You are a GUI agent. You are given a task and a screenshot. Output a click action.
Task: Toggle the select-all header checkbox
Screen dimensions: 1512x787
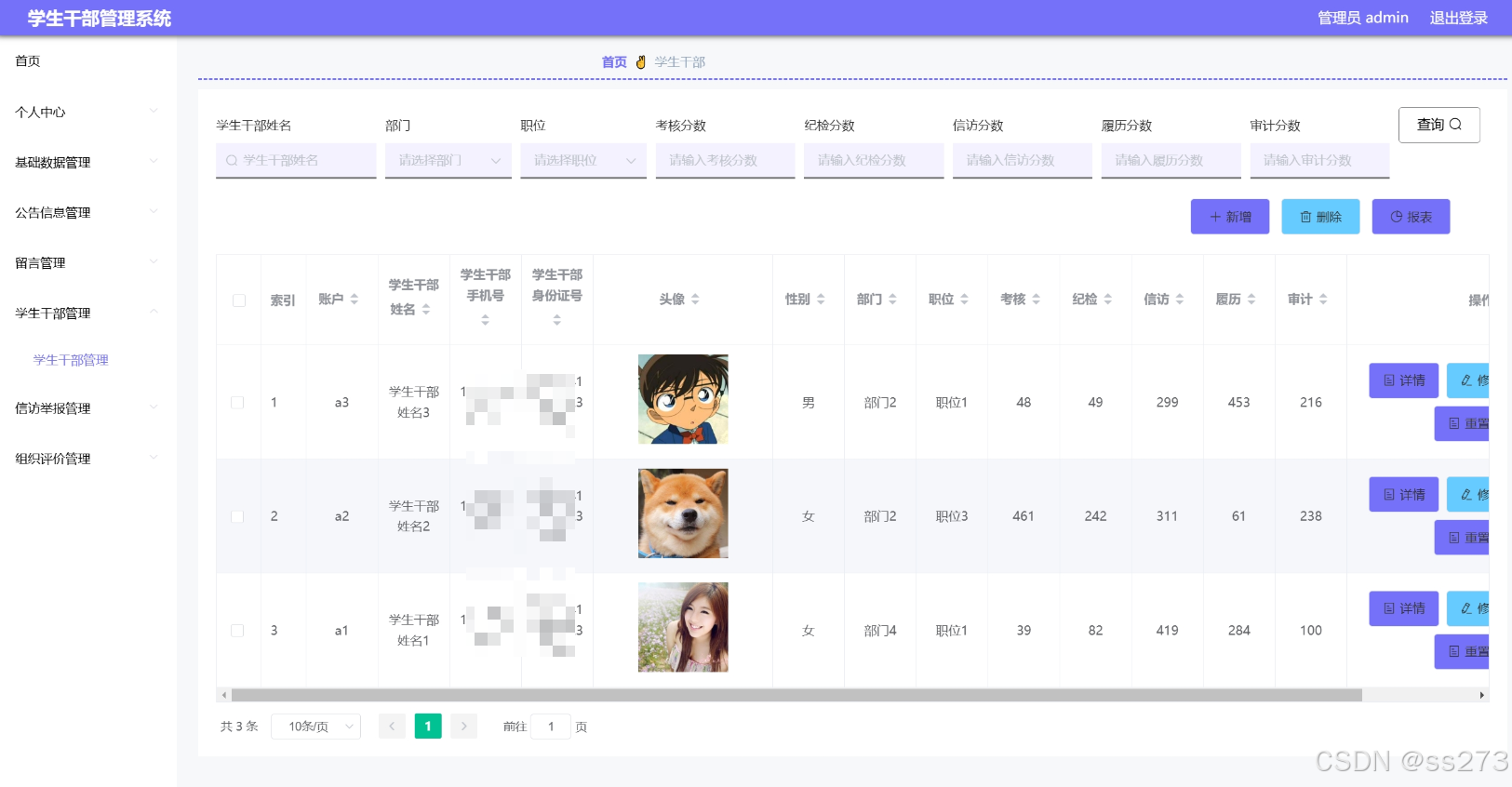tap(239, 300)
